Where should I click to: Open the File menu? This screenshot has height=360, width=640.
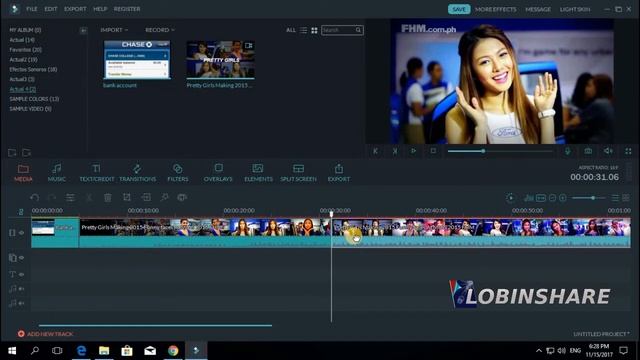click(32, 9)
